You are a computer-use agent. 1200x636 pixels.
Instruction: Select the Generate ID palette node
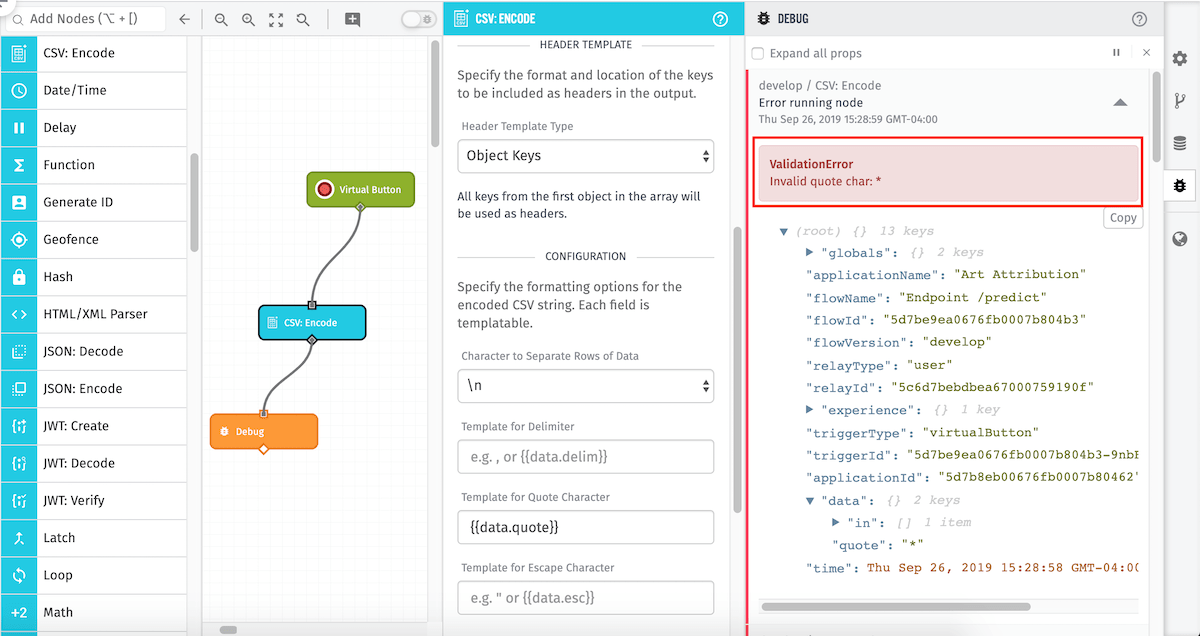(94, 202)
